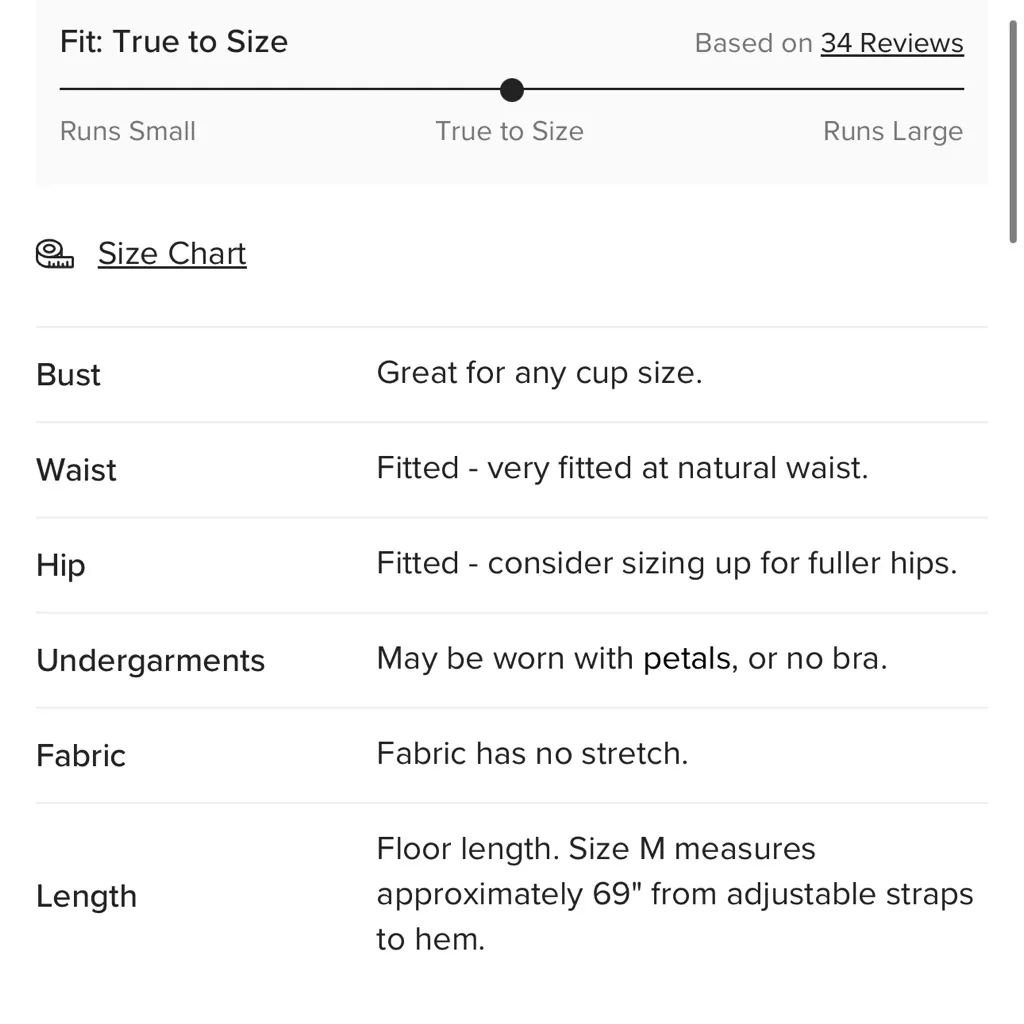Click the Fabric row label
This screenshot has height=1024, width=1024.
click(81, 755)
